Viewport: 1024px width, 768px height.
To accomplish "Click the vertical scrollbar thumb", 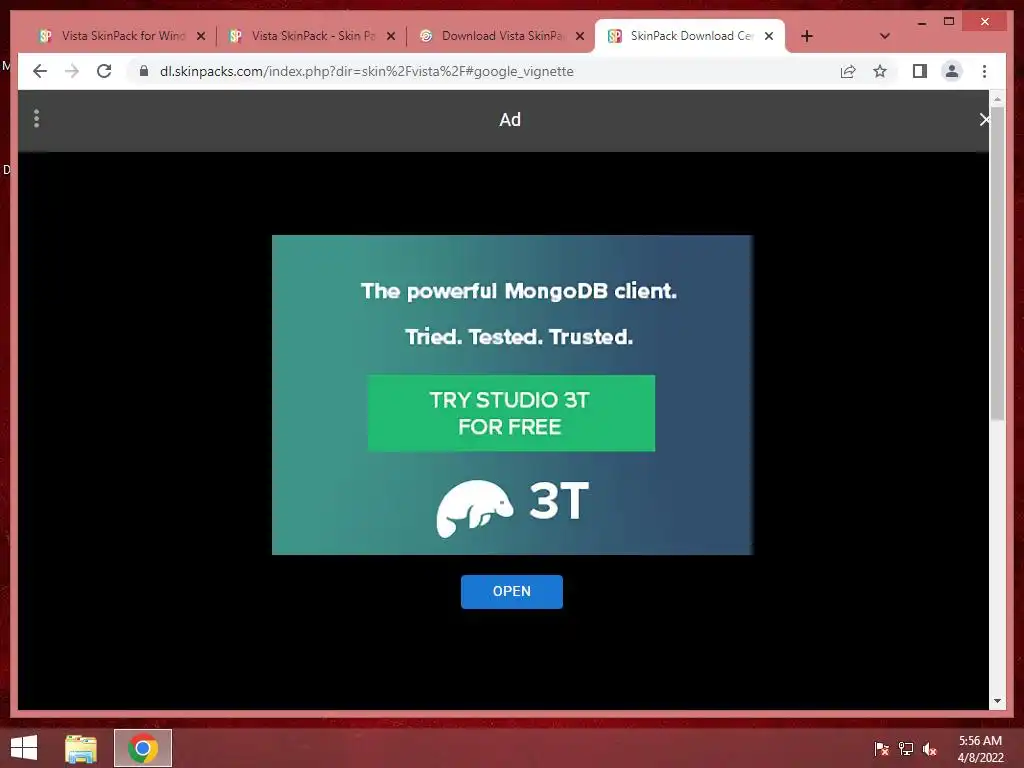I will coord(997,263).
